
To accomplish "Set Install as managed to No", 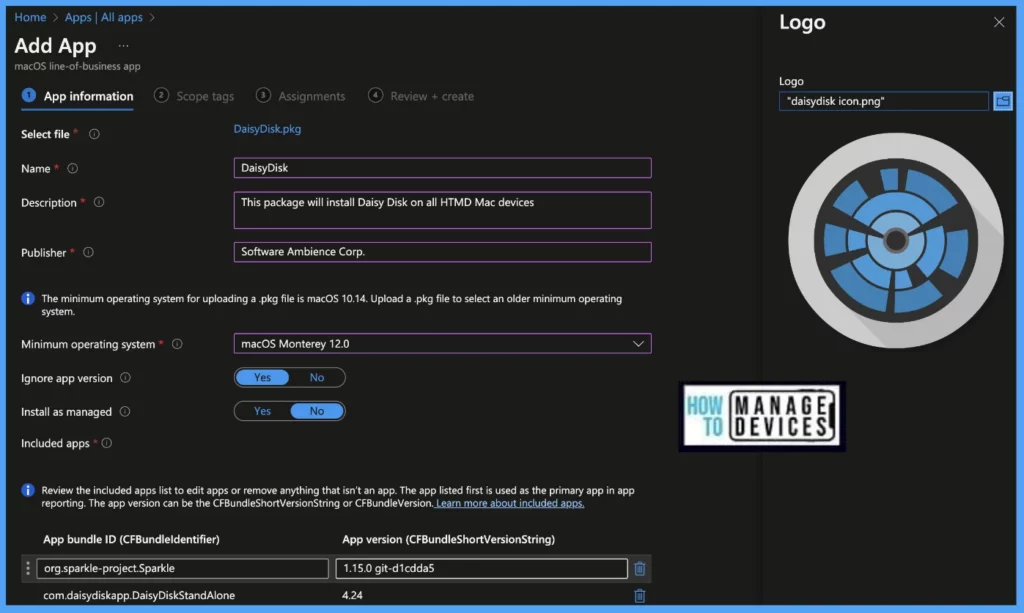I will click(317, 411).
